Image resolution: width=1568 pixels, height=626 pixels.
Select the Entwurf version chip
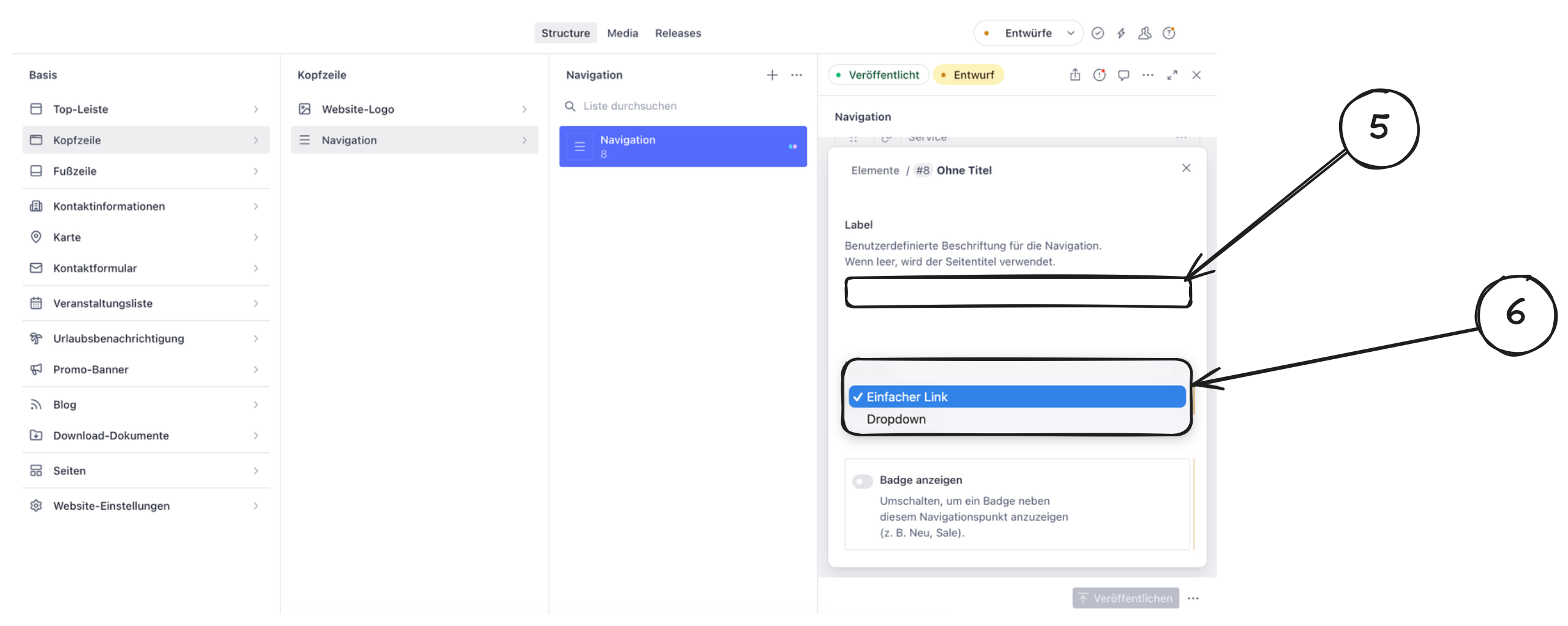tap(968, 75)
